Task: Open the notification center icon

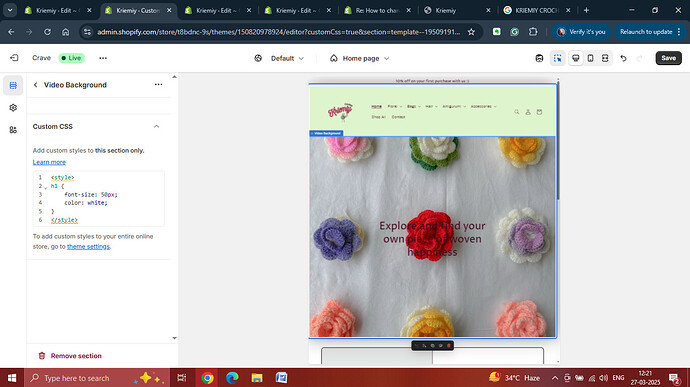Action: 674,378
